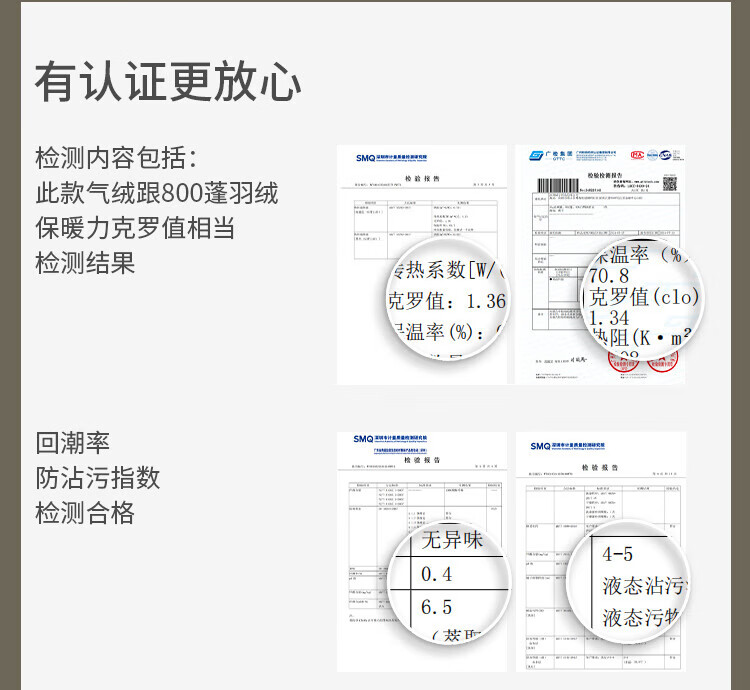Click the text 检测内容包括:
Viewport: 750px width, 690px height.
click(117, 157)
